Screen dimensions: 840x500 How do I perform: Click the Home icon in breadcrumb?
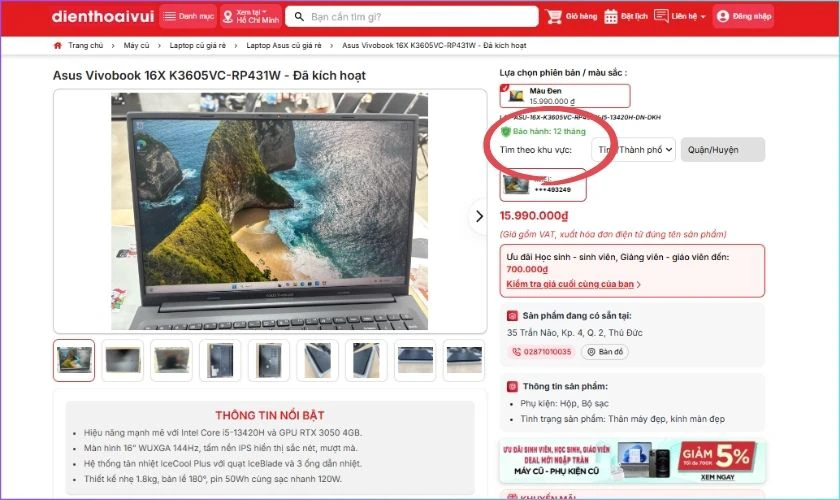[x=58, y=46]
